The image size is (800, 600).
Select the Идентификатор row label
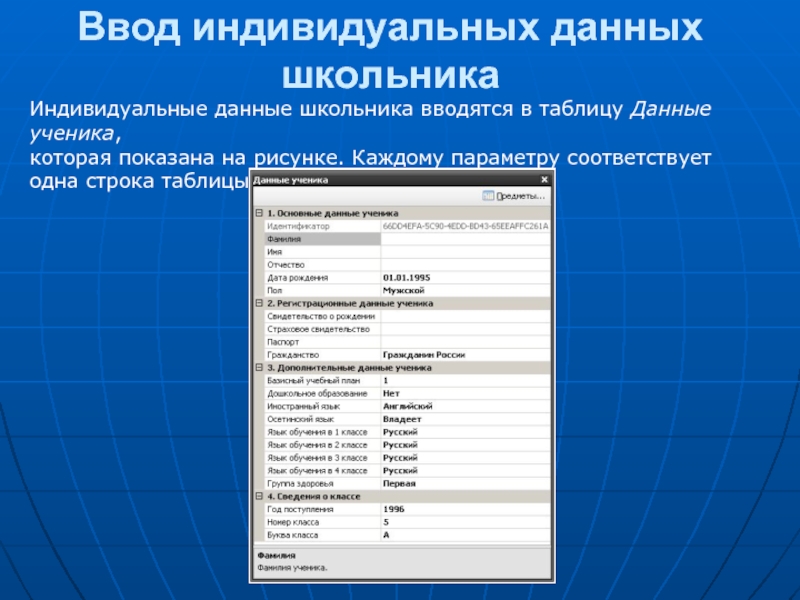pos(298,226)
